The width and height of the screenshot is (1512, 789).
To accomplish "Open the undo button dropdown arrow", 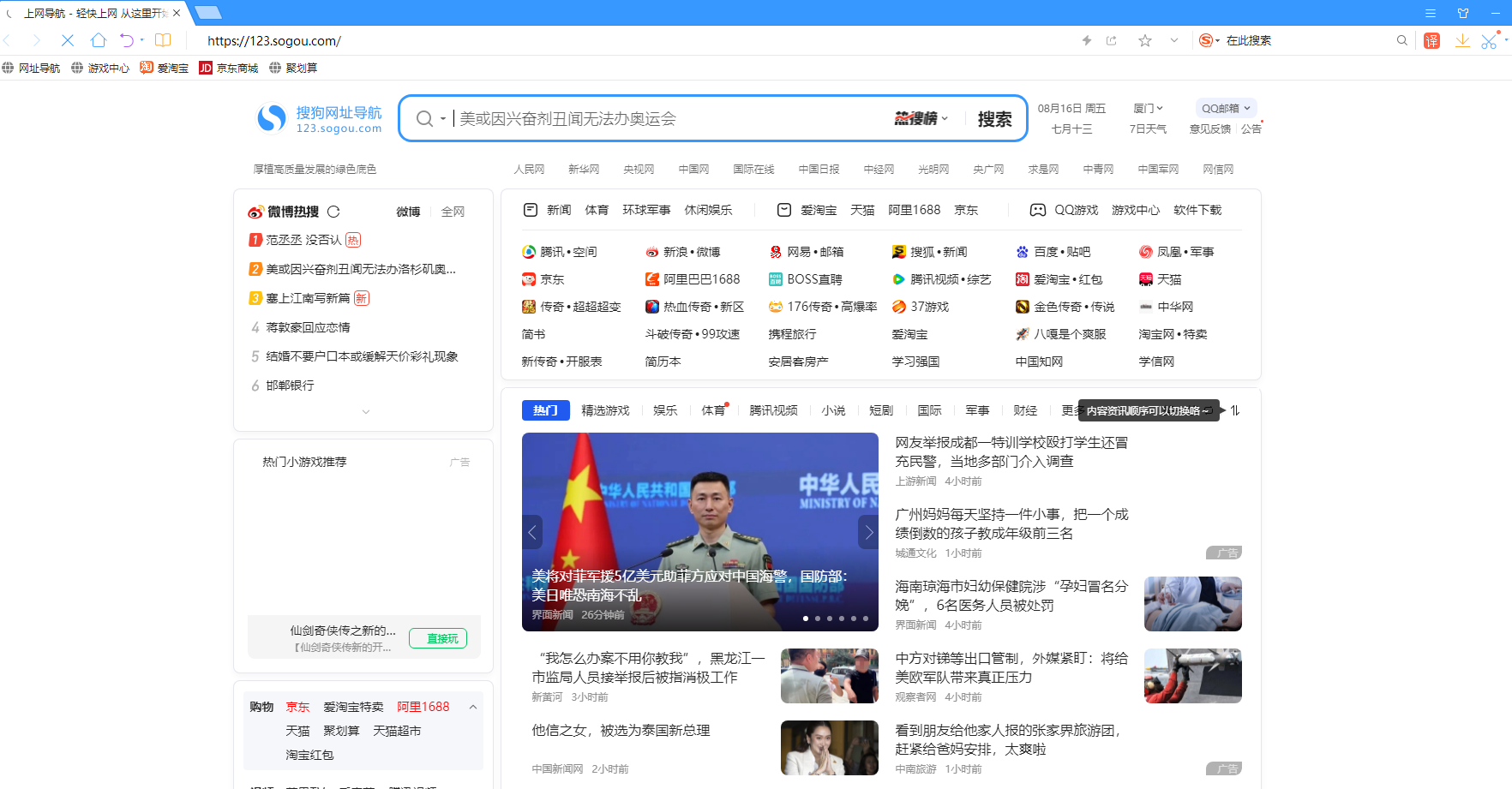I will click(142, 39).
